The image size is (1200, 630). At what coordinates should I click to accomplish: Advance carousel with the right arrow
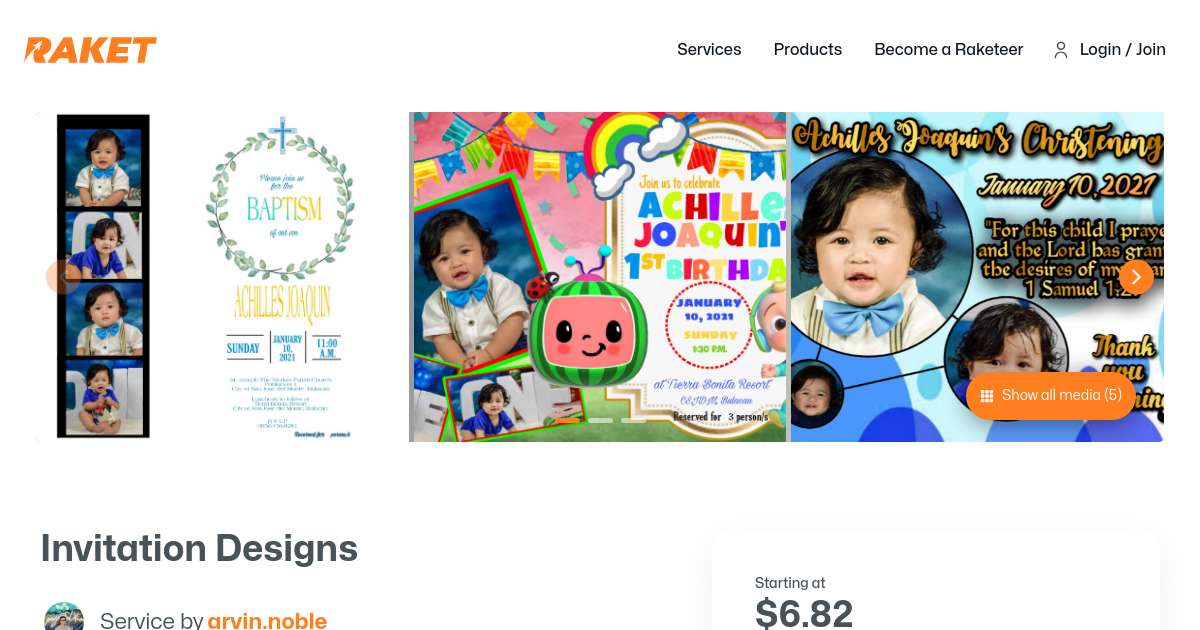click(x=1136, y=277)
